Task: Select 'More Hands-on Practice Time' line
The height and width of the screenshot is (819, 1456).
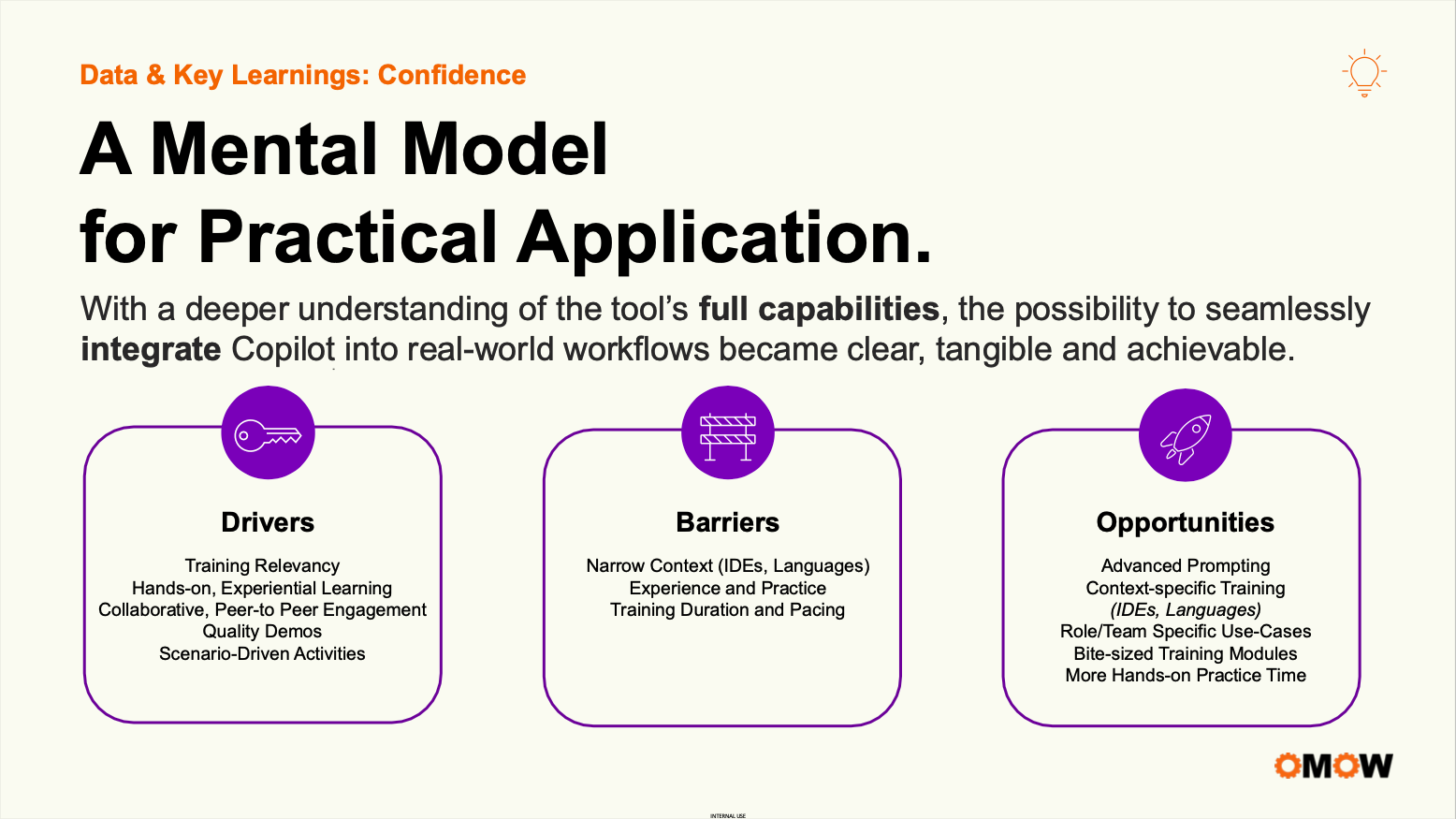Action: [1186, 675]
